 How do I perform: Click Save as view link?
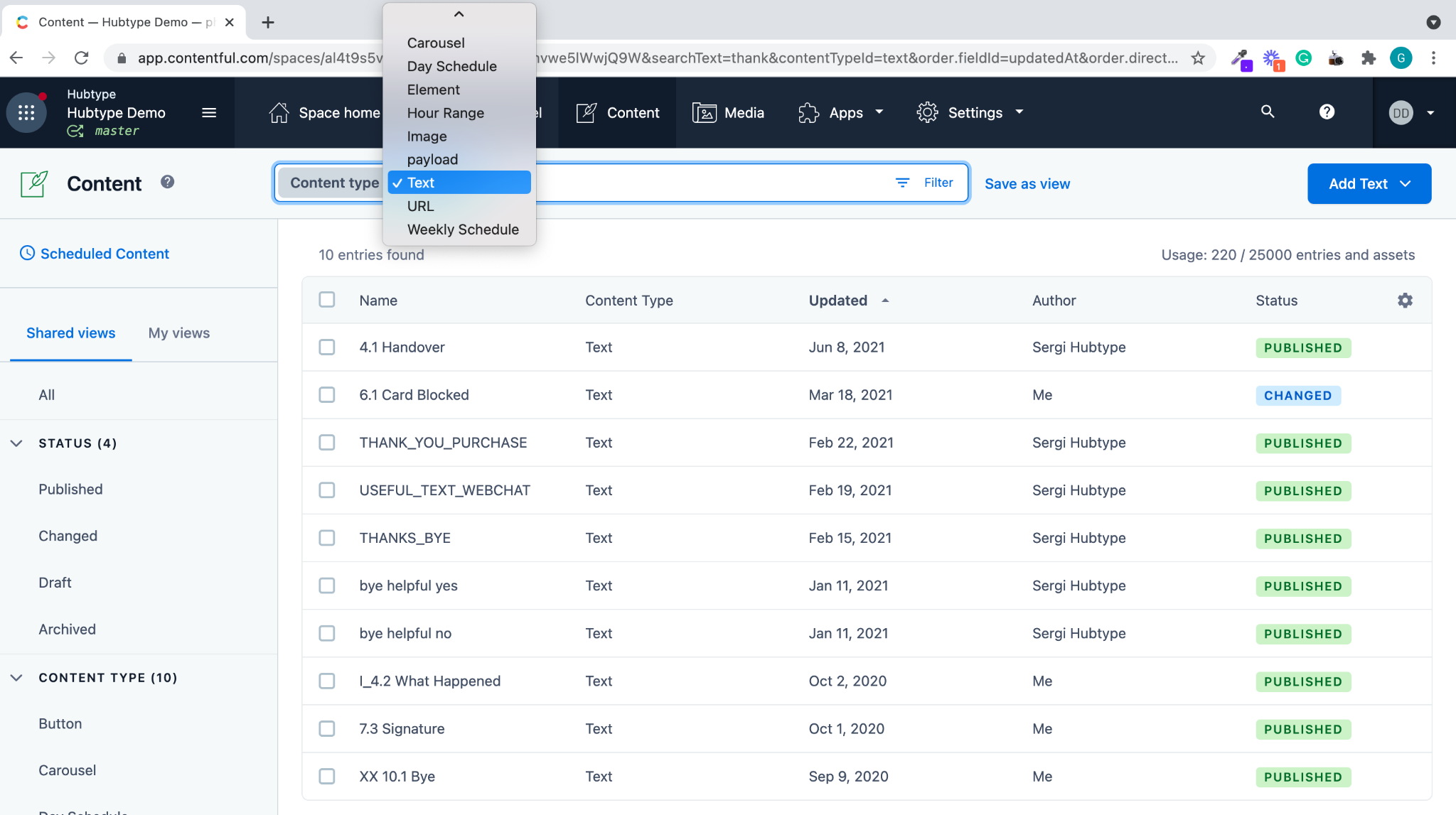point(1027,183)
